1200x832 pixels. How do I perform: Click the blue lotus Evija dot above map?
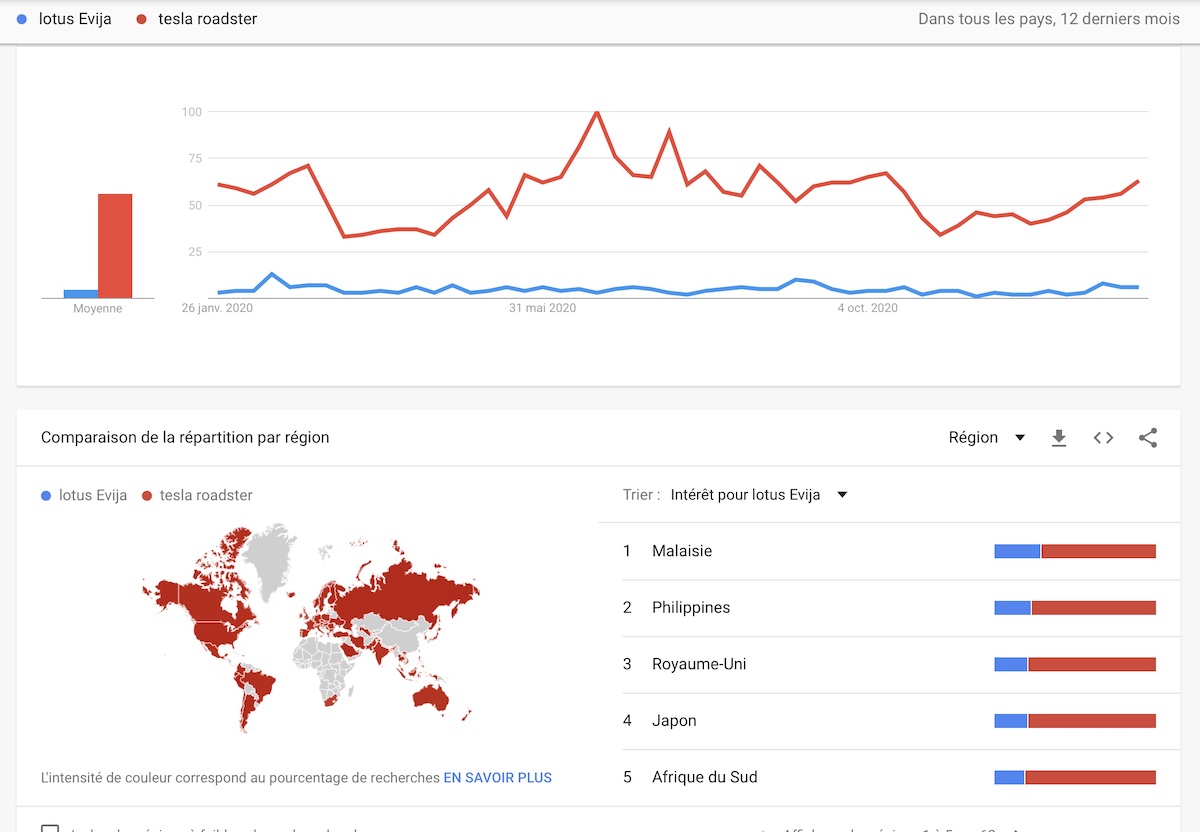coord(46,496)
